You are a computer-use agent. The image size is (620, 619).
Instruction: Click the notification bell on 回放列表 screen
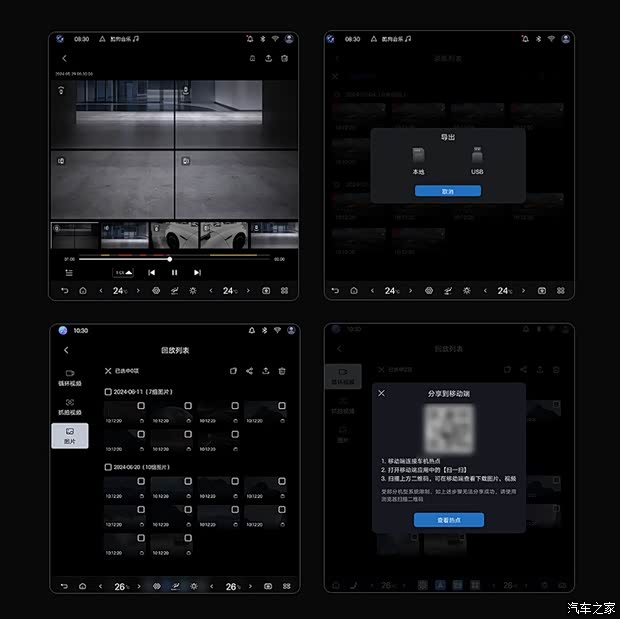coord(252,330)
